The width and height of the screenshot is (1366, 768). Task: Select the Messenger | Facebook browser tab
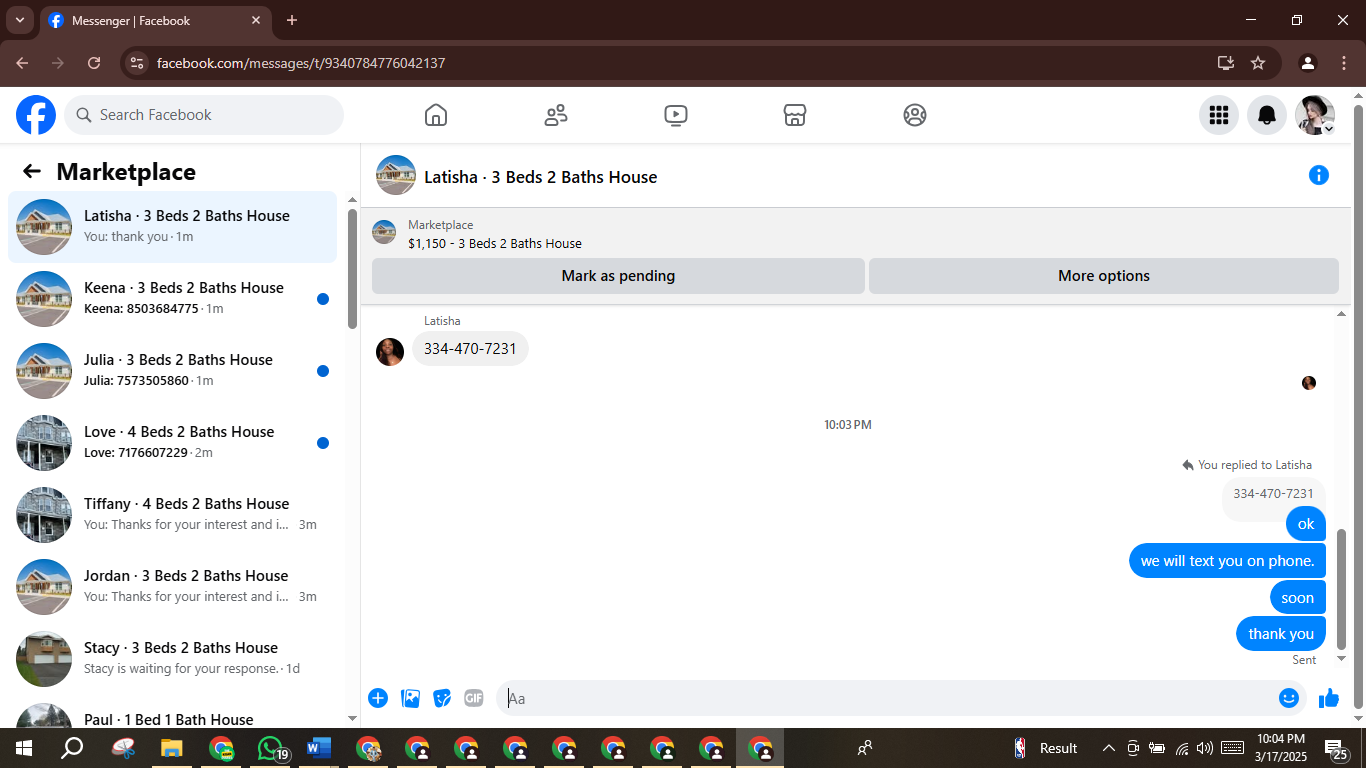(x=155, y=20)
